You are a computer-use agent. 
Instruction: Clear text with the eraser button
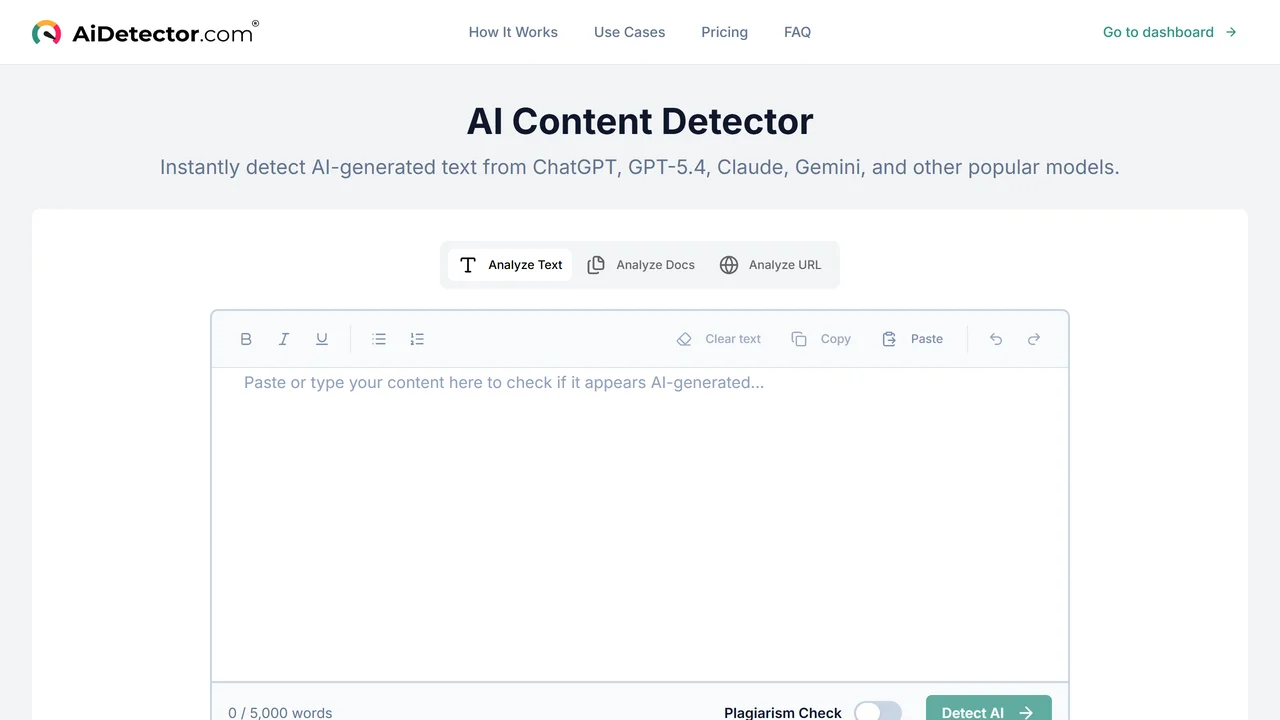click(719, 339)
